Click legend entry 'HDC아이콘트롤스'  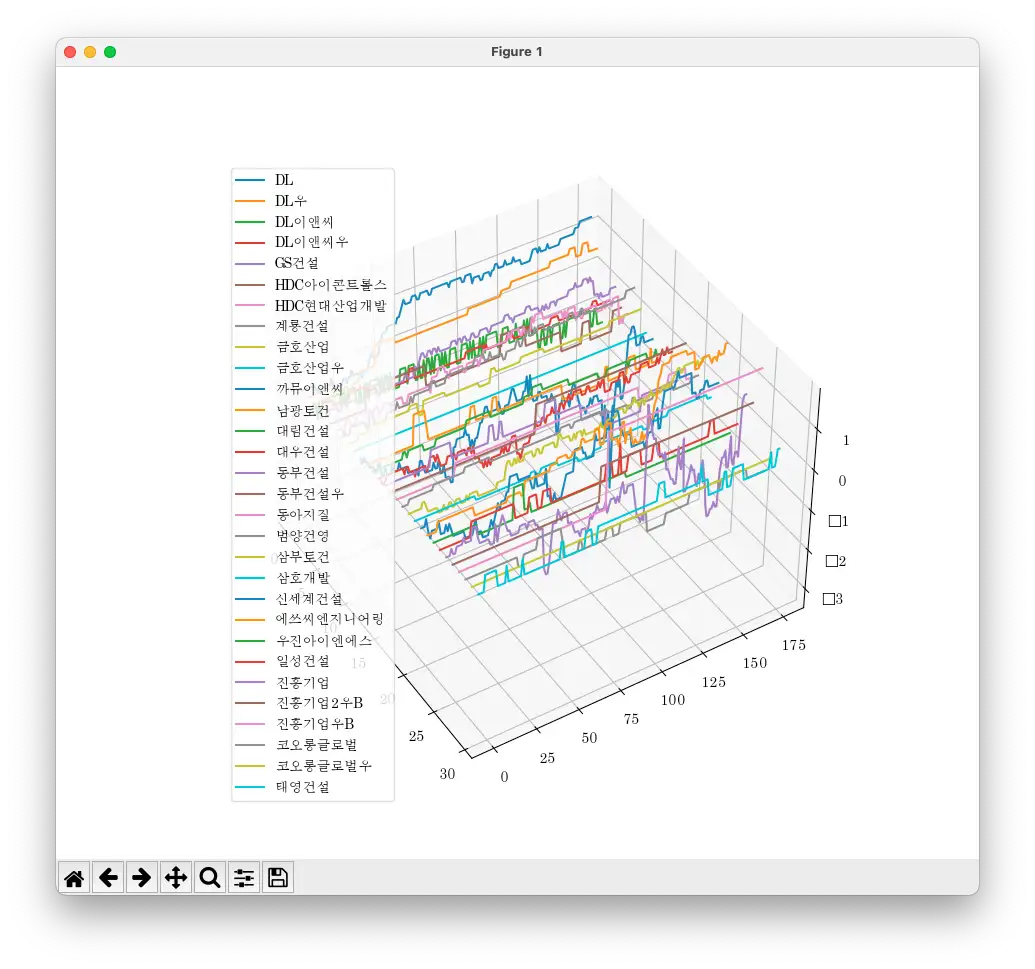coord(331,284)
